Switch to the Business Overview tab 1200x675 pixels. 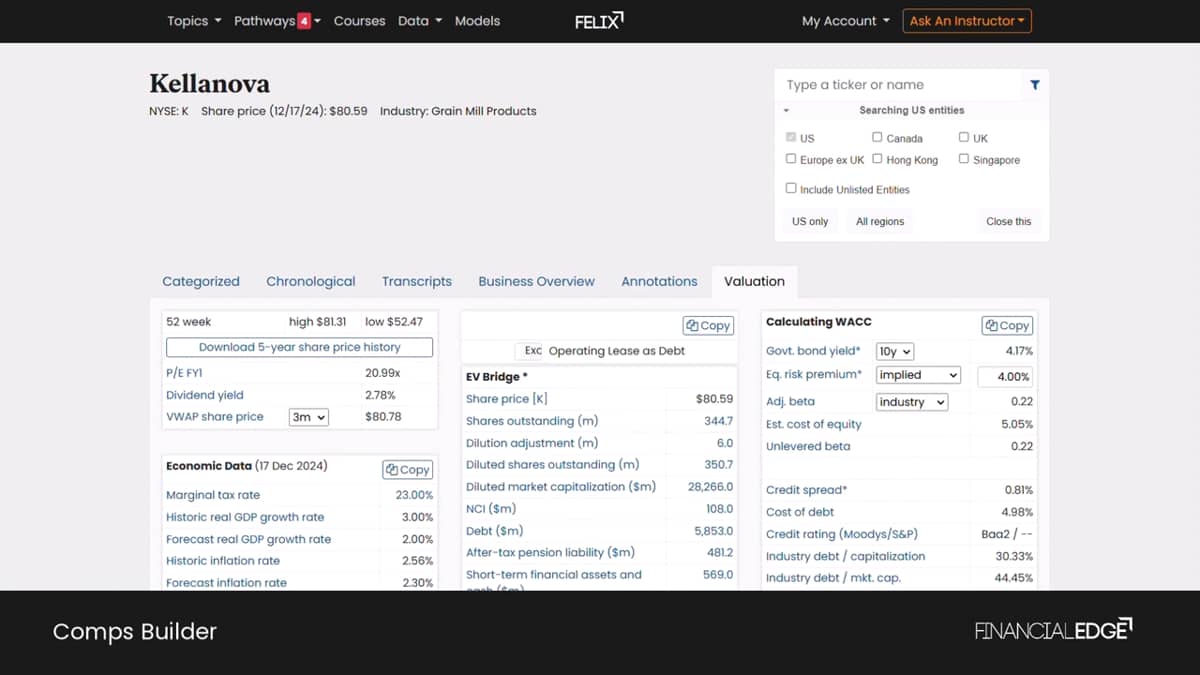pyautogui.click(x=536, y=282)
